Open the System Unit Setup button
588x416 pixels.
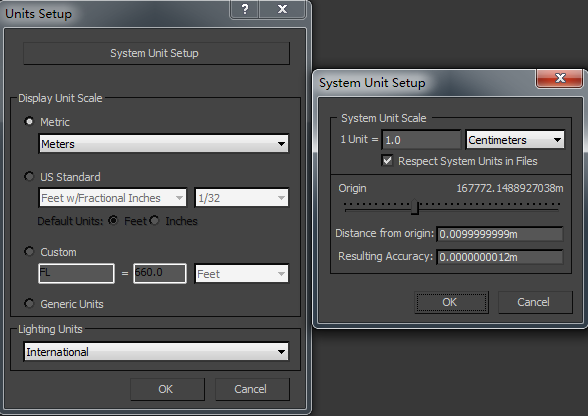(x=156, y=53)
